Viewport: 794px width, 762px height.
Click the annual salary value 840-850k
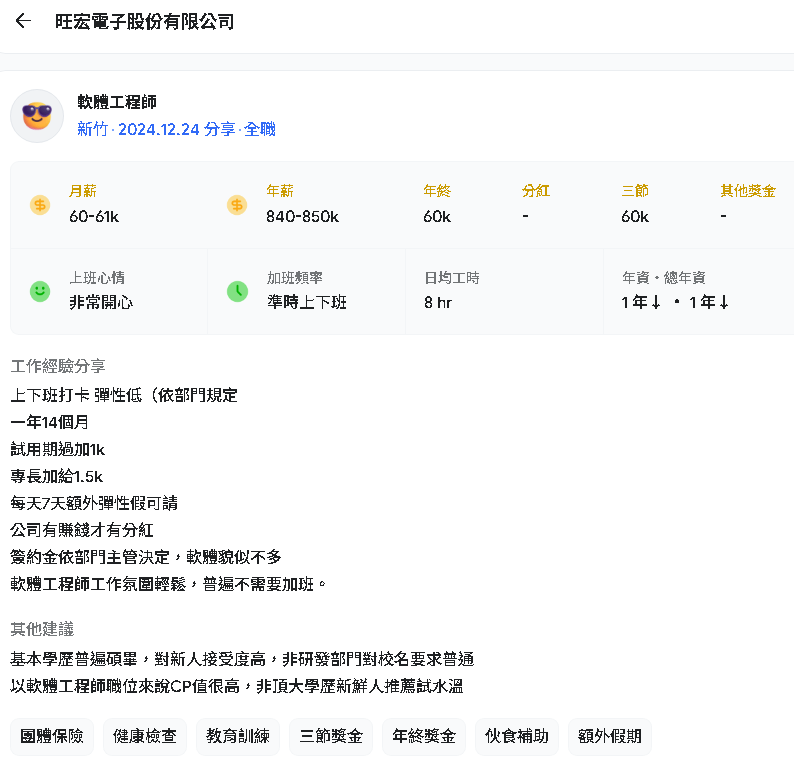click(303, 217)
